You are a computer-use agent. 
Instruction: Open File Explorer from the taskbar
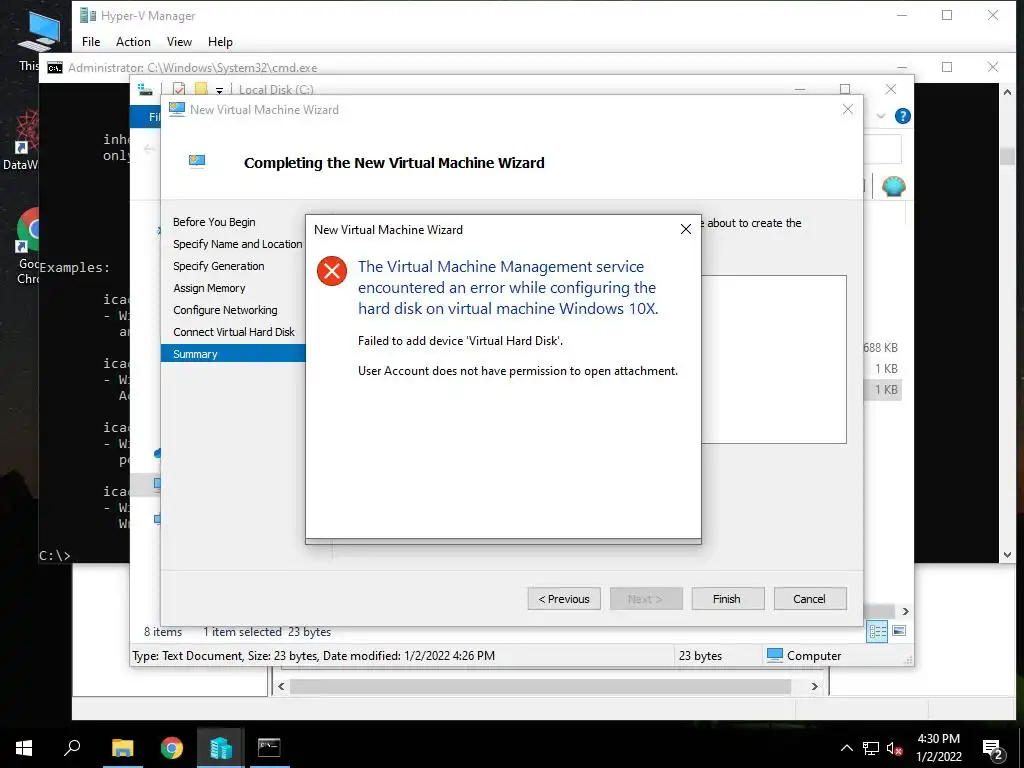122,748
